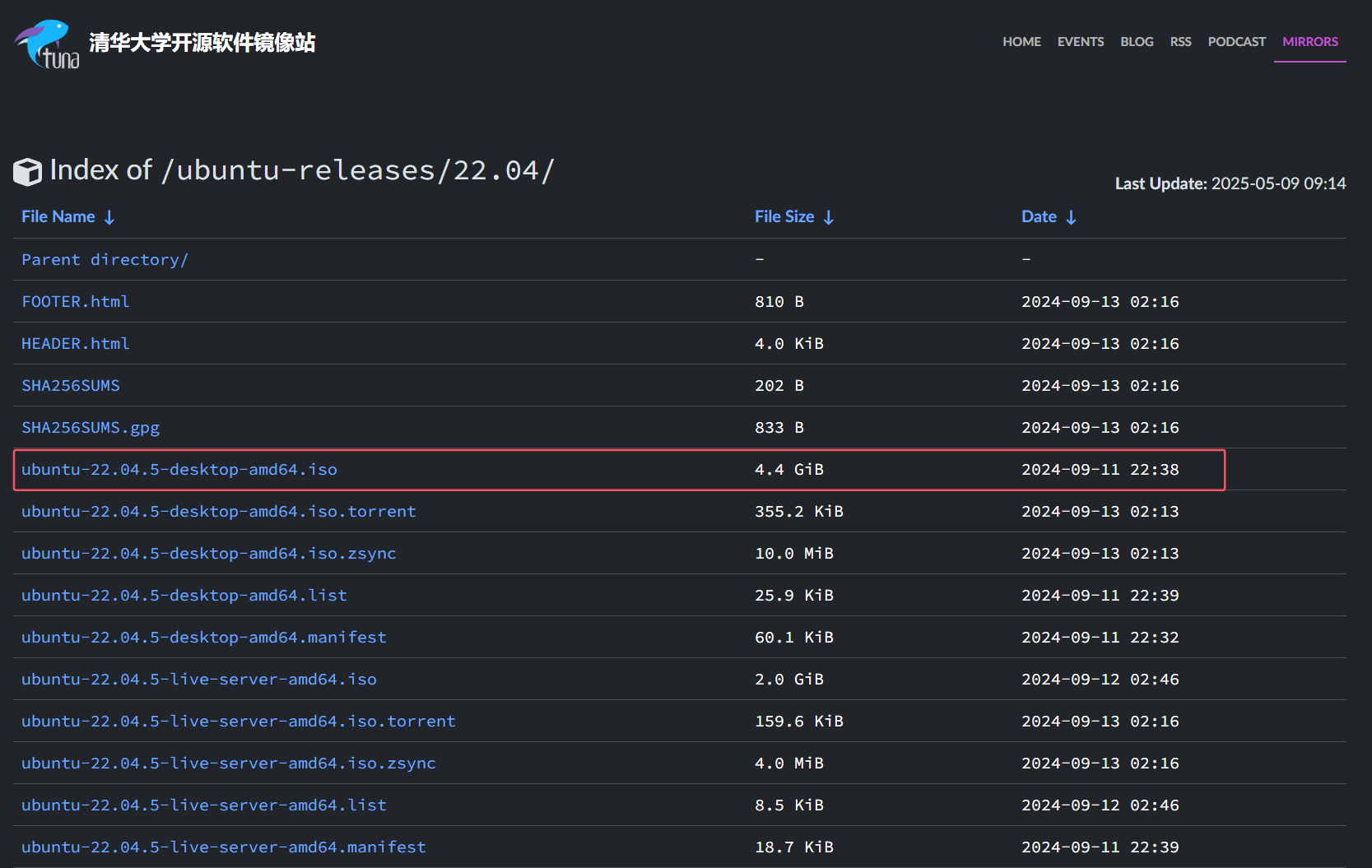Open HEADER.html file
The image size is (1372, 868).
click(x=76, y=344)
